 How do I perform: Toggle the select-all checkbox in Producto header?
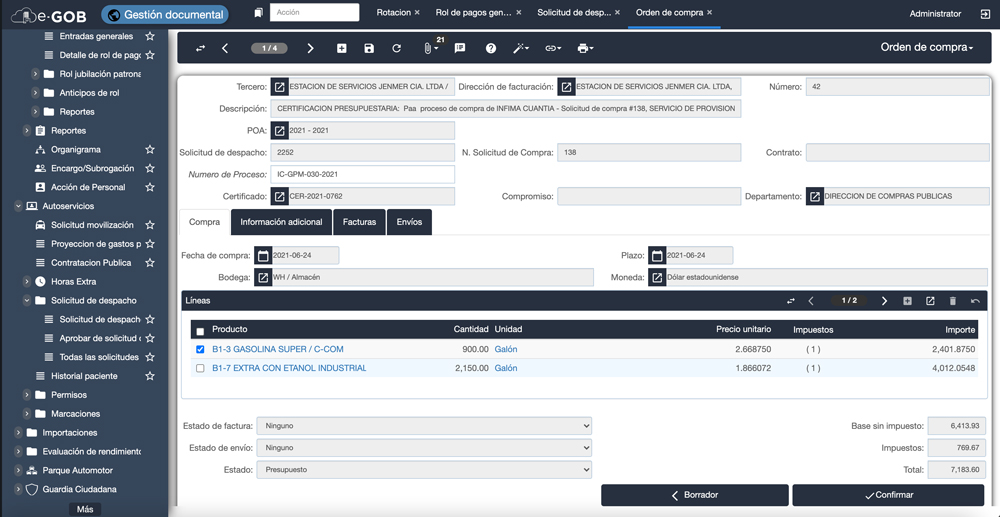(x=200, y=331)
